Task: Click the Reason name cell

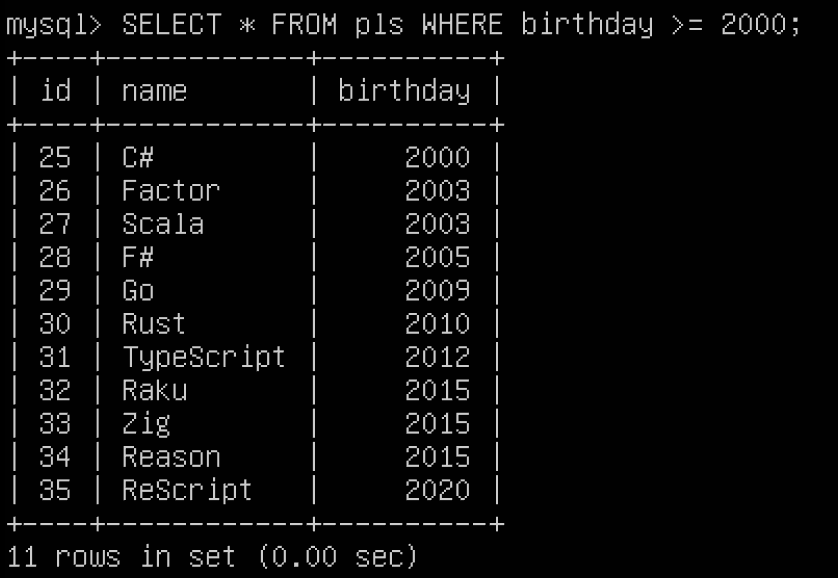Action: point(170,457)
